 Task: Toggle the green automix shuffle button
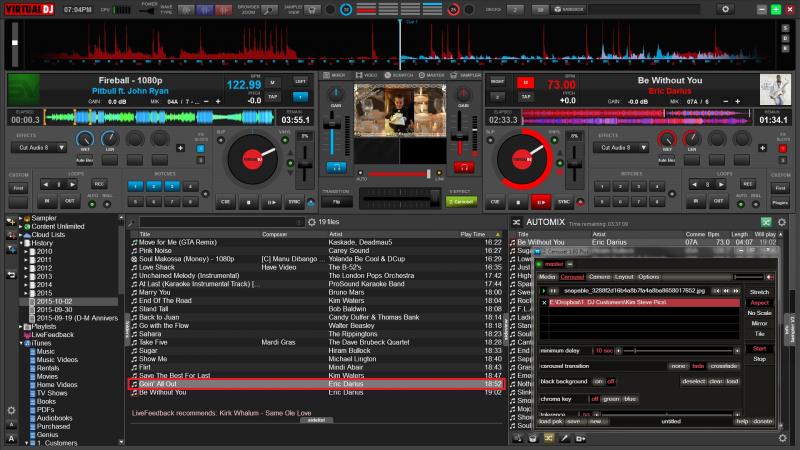766,222
